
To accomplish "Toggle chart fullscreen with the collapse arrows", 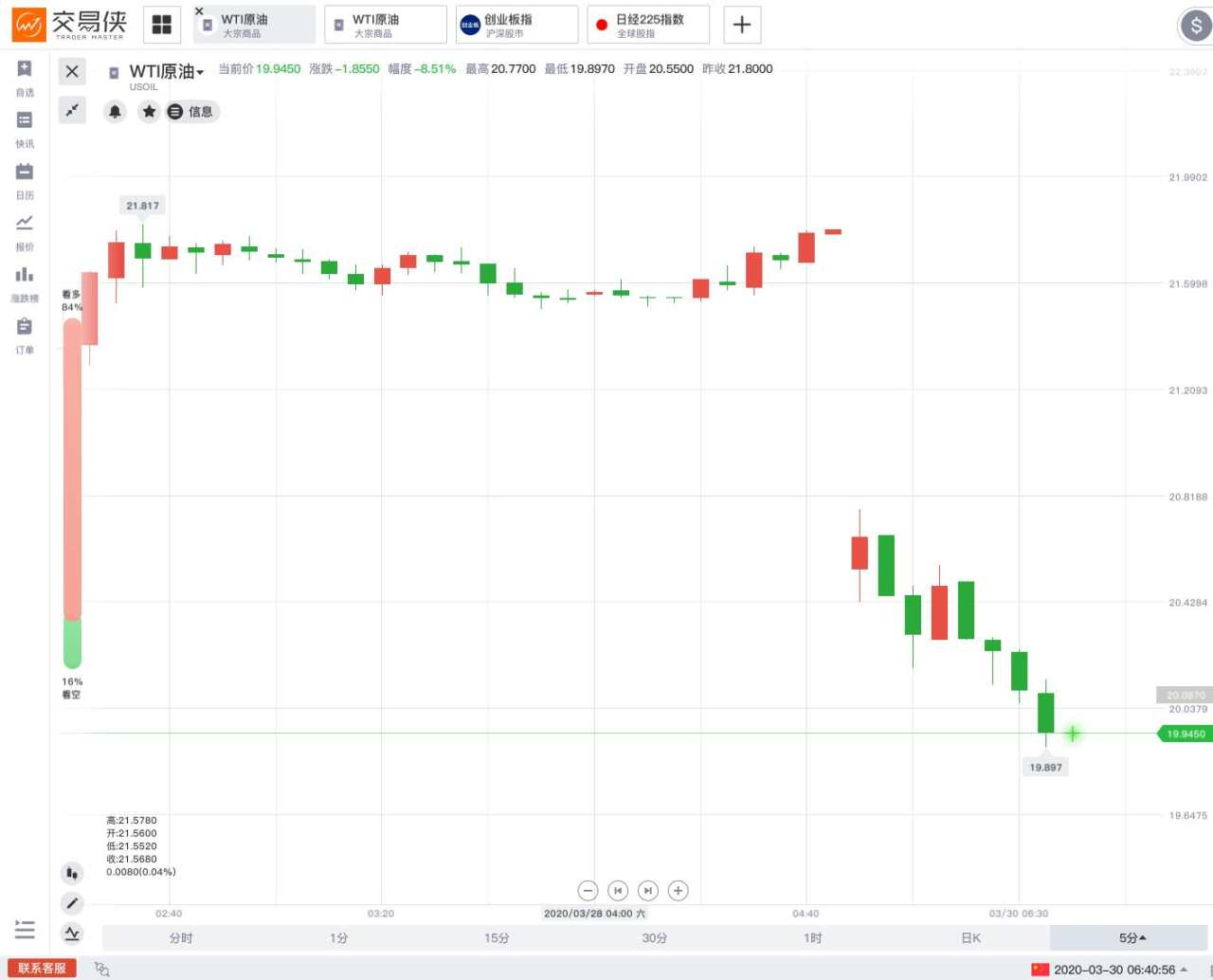I will pos(72,110).
